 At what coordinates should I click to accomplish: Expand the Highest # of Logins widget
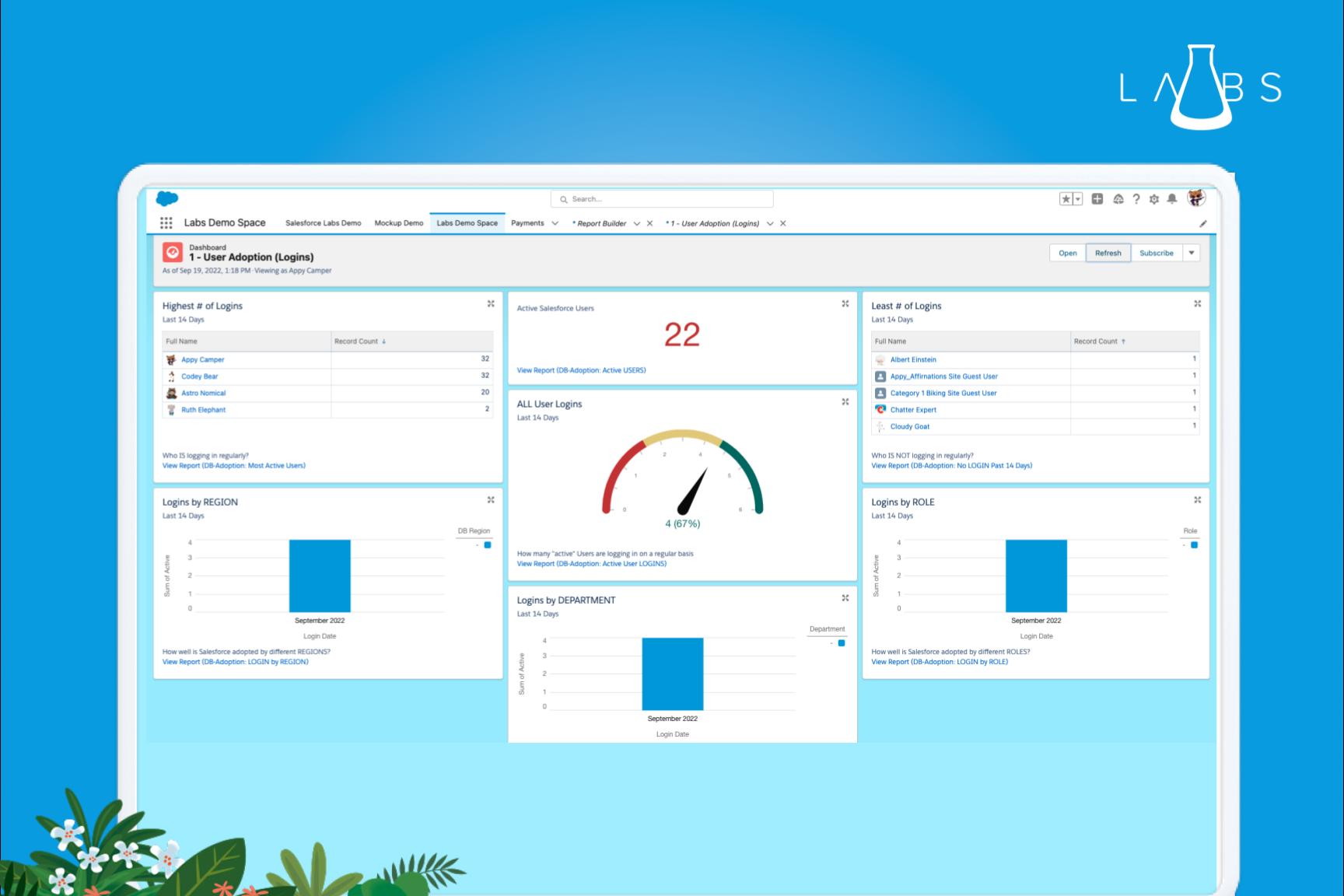click(491, 304)
